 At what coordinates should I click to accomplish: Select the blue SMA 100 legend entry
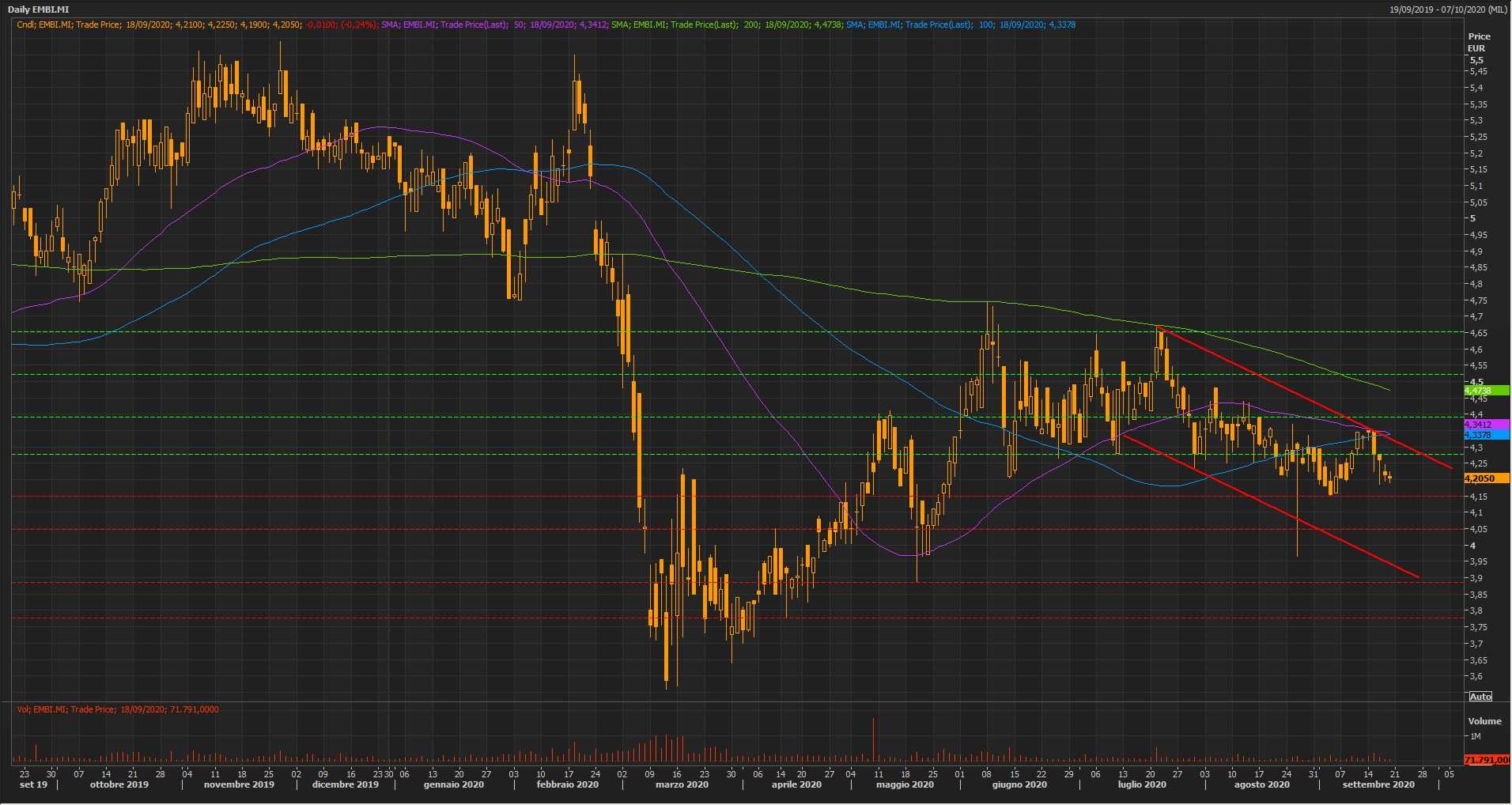click(960, 25)
